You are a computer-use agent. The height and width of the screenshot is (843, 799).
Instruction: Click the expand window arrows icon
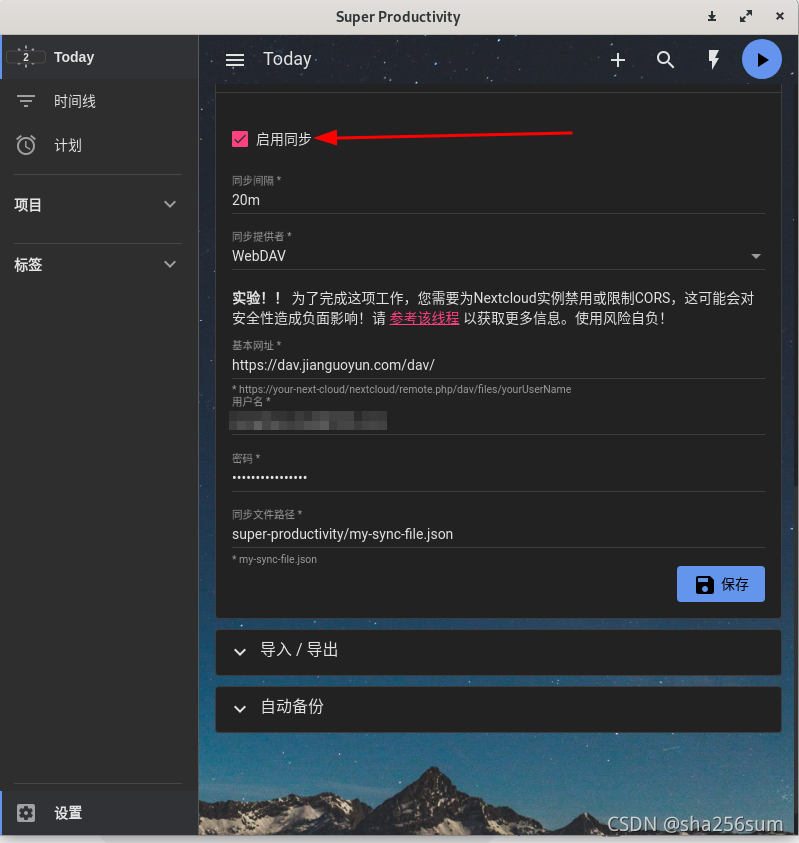coord(746,17)
